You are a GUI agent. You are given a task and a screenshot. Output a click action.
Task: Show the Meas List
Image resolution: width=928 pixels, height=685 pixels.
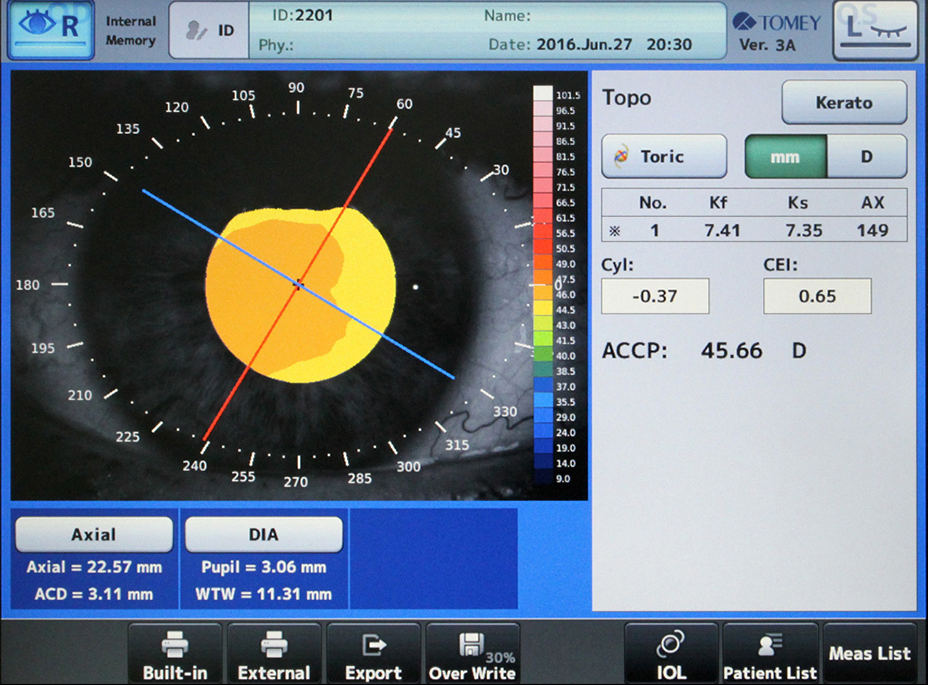tap(869, 654)
